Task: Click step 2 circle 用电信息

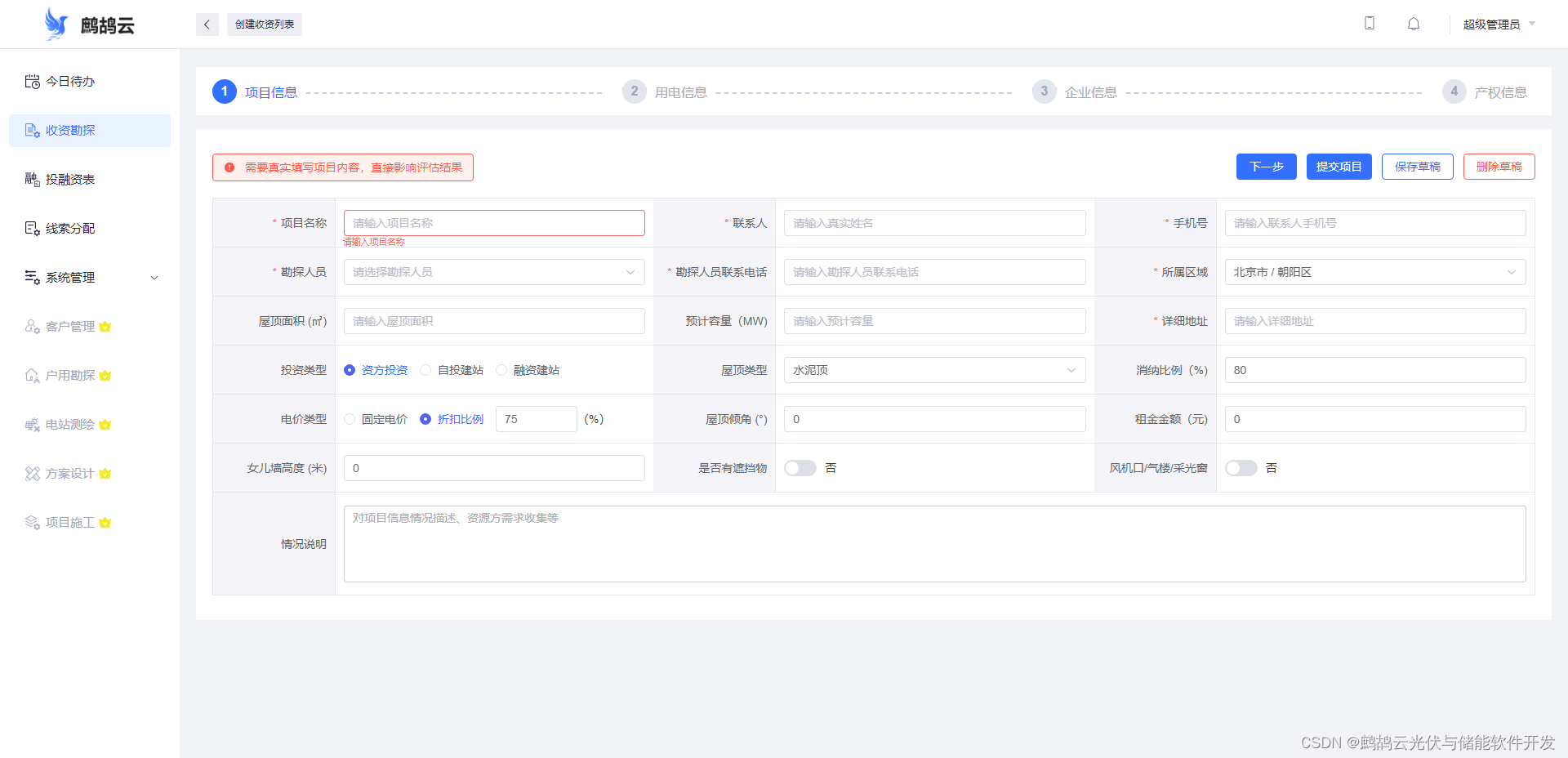Action: tap(635, 91)
